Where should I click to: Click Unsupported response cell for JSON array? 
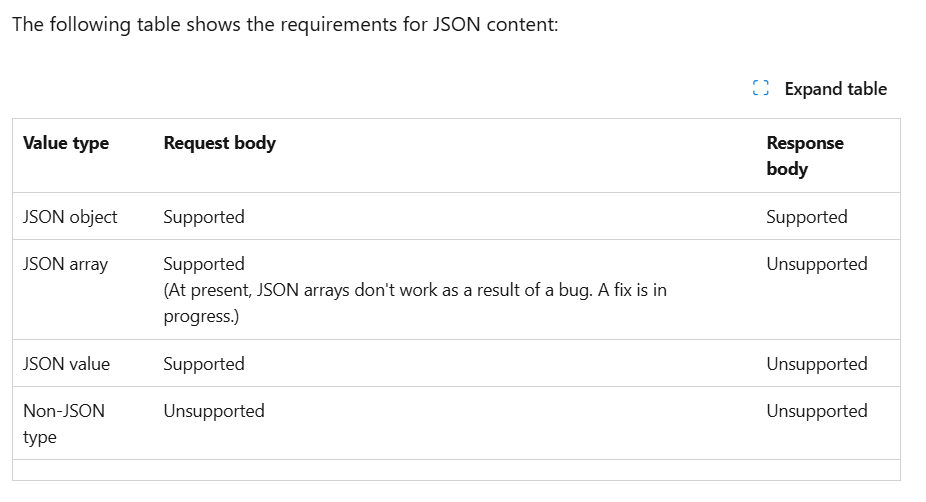(x=817, y=264)
